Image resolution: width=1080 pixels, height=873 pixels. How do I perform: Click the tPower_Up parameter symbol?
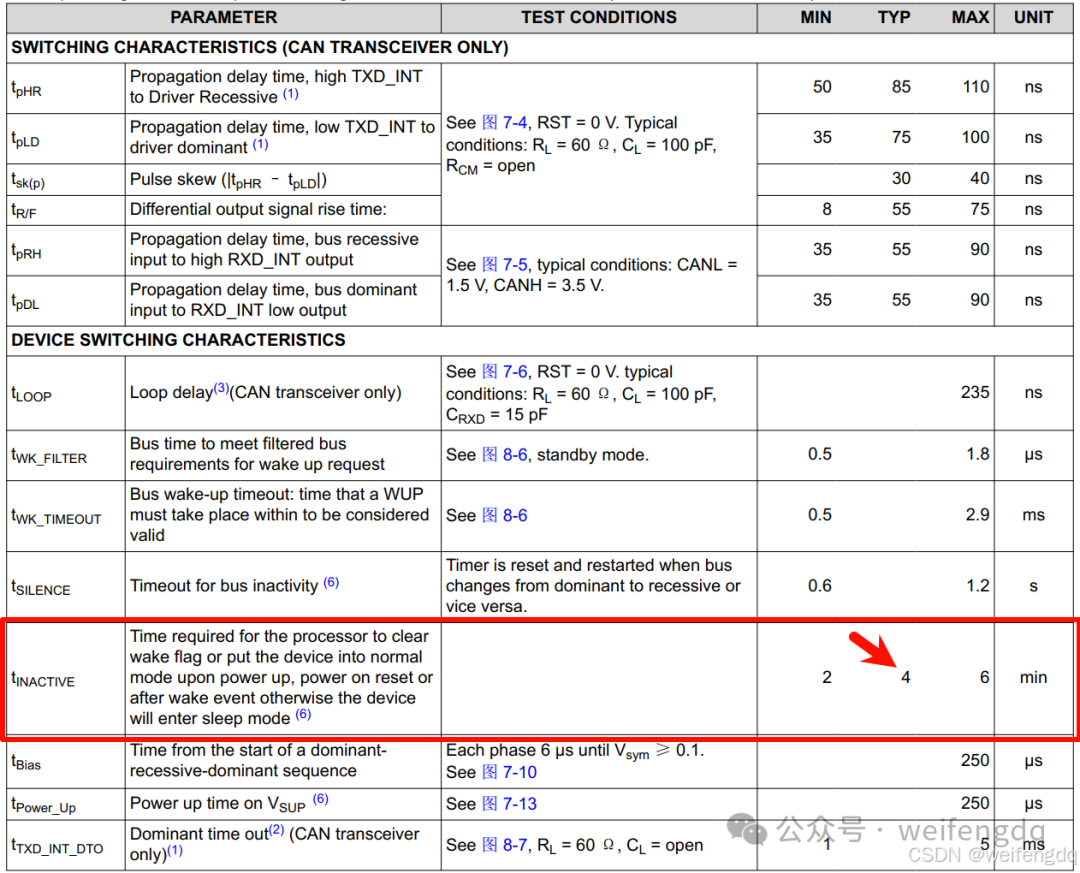43,805
